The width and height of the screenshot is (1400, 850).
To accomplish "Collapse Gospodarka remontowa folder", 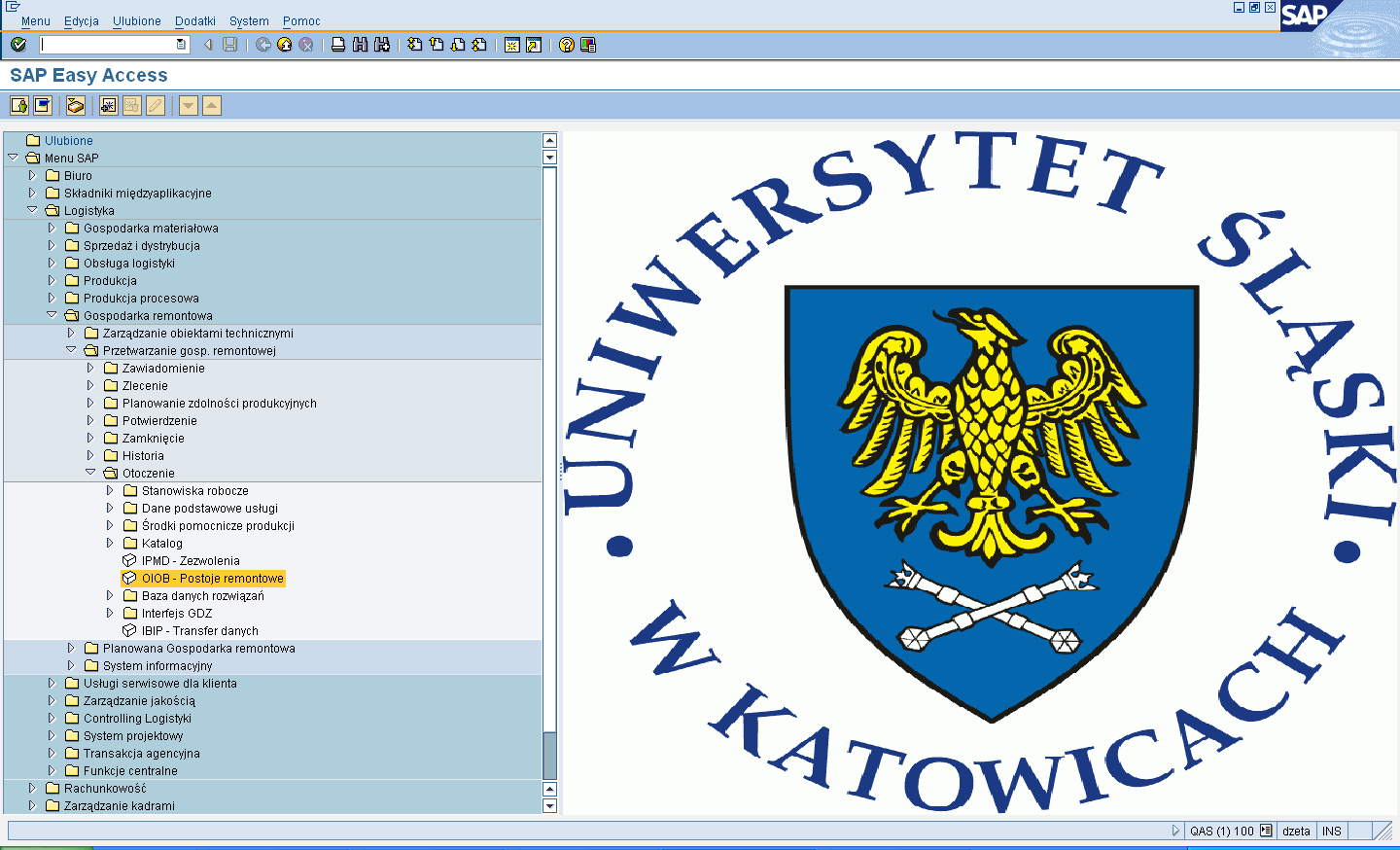I will click(52, 315).
